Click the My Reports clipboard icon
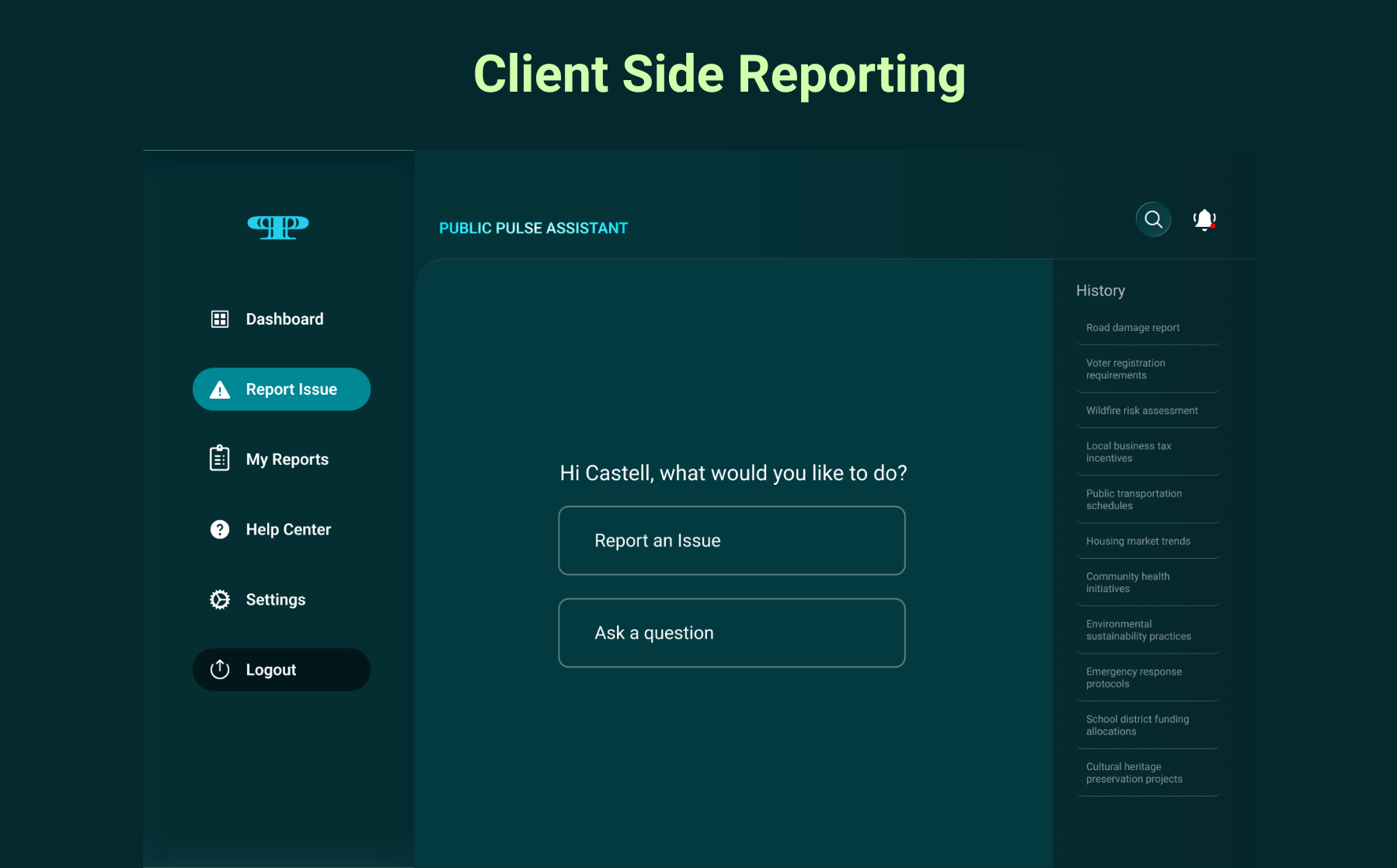The image size is (1397, 868). tap(220, 458)
